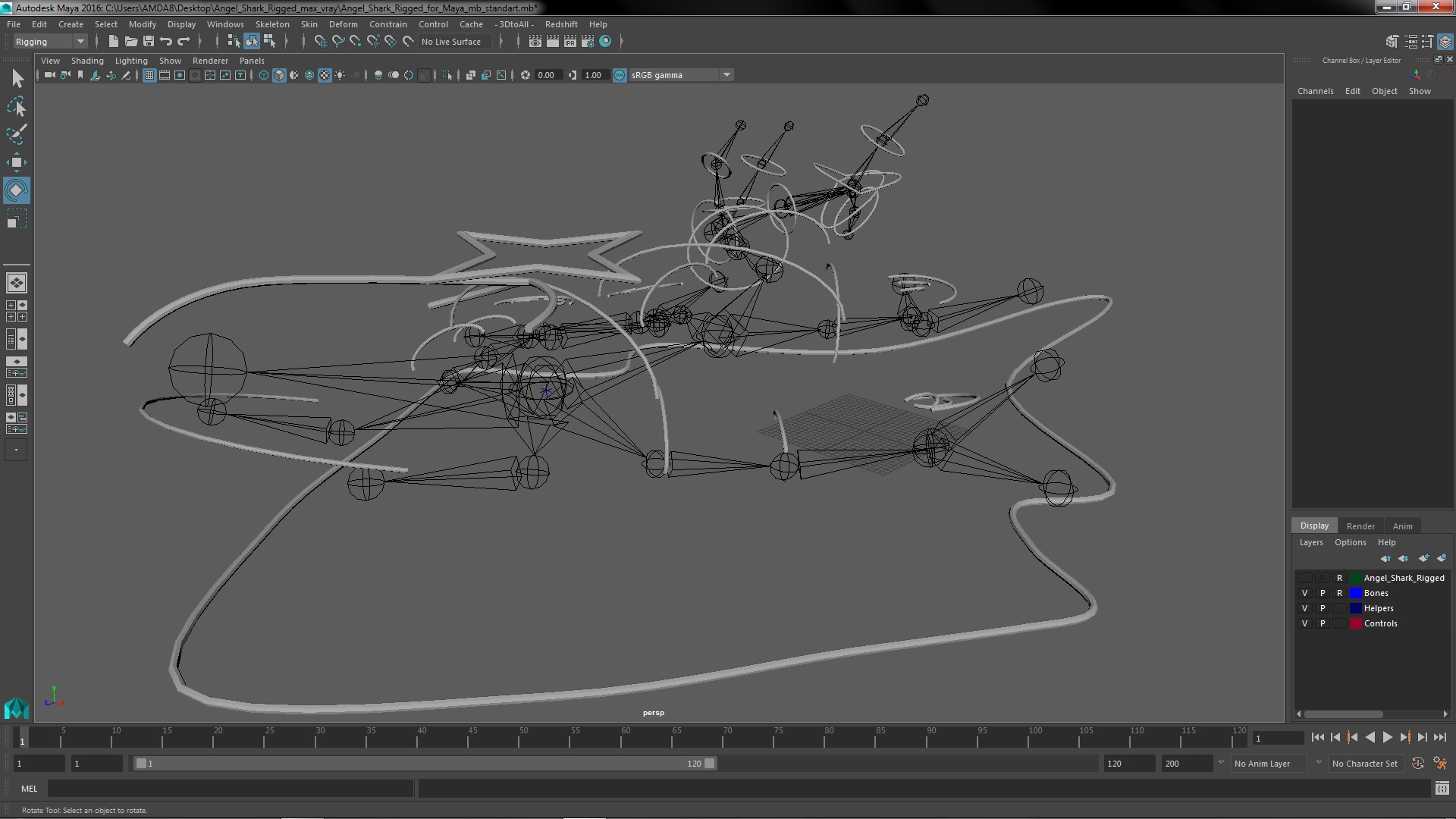Select the arrow Select tool
The image size is (1456, 819).
click(x=17, y=78)
